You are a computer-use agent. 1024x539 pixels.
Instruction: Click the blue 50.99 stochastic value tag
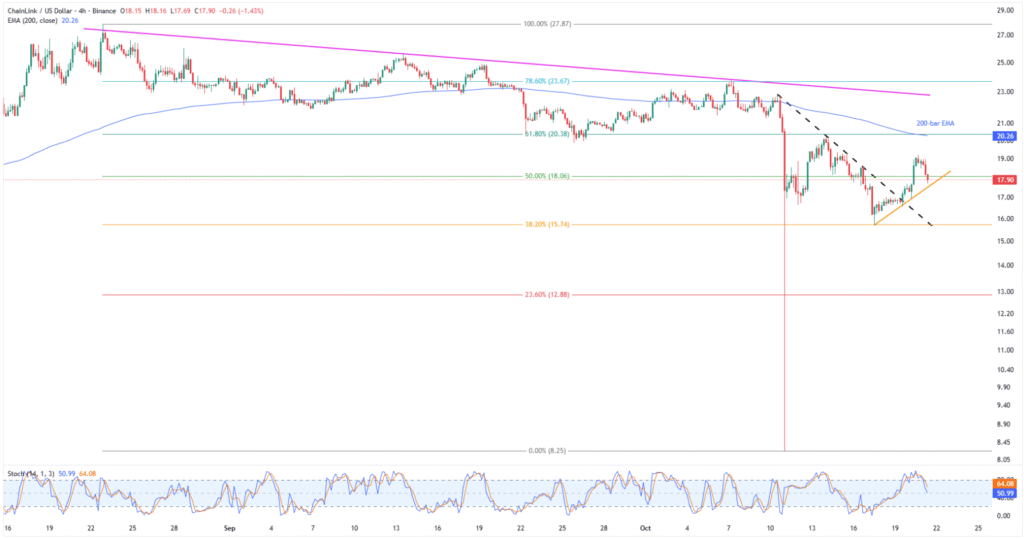pos(1005,493)
